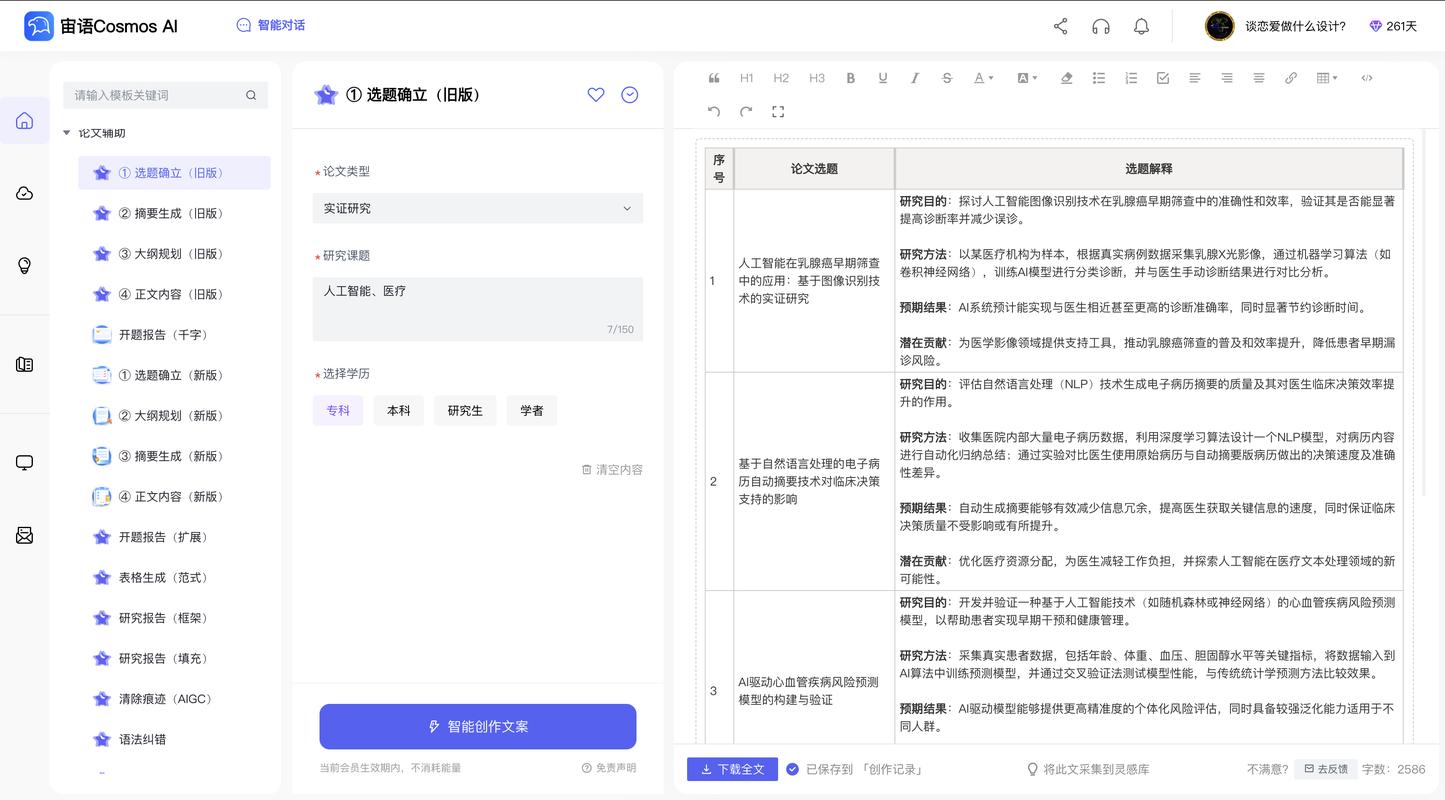Open the insert table dropdown
The height and width of the screenshot is (800, 1445).
click(x=1327, y=78)
